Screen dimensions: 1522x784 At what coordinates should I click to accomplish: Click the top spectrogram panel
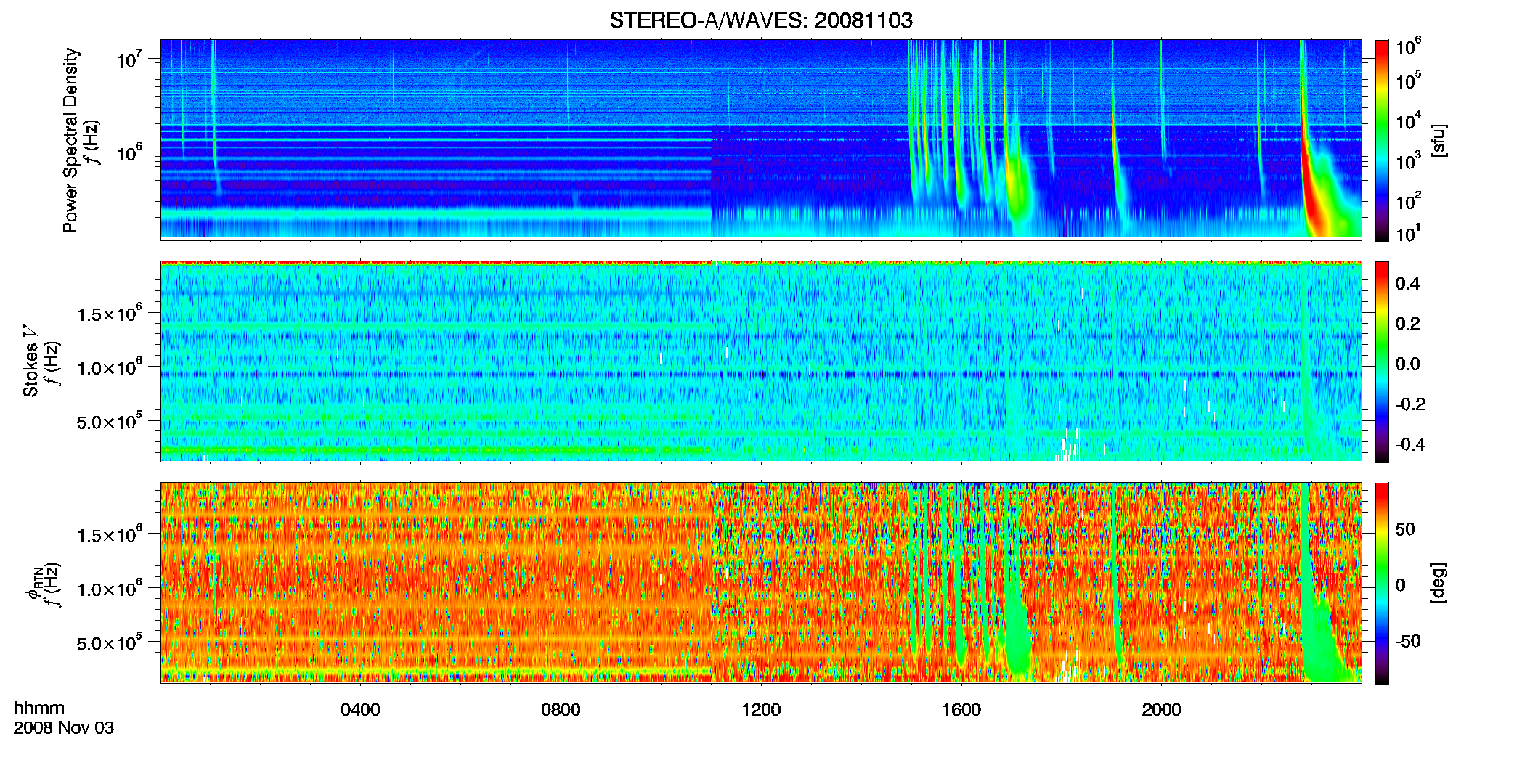pyautogui.click(x=761, y=139)
